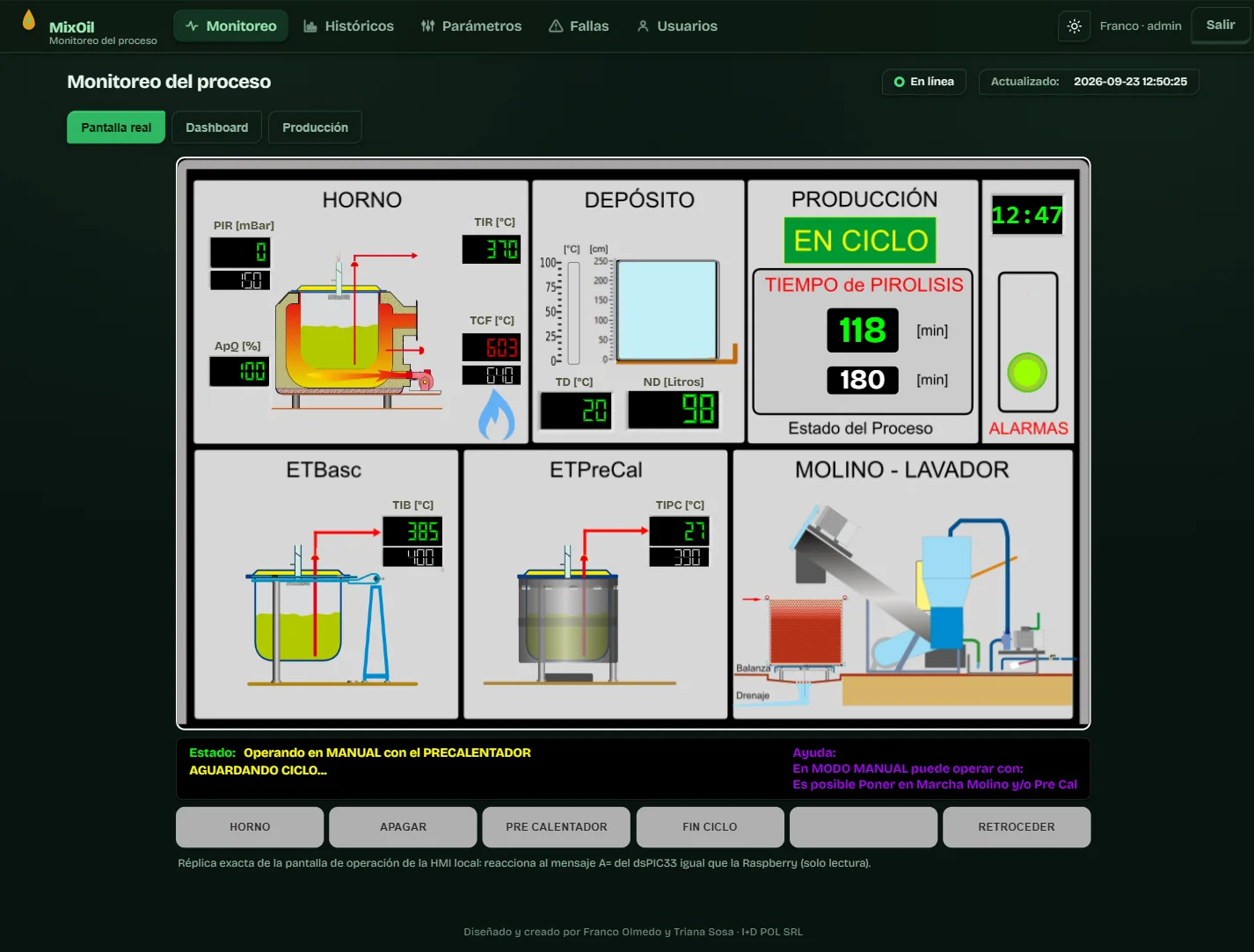Click the TIB temperature reading 385

(412, 532)
